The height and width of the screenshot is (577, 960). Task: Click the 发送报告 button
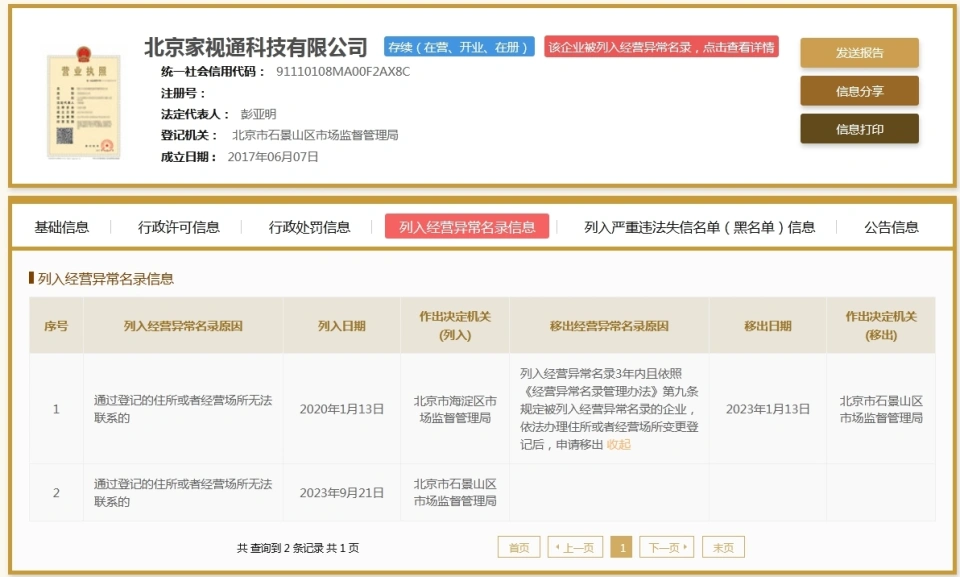point(859,53)
